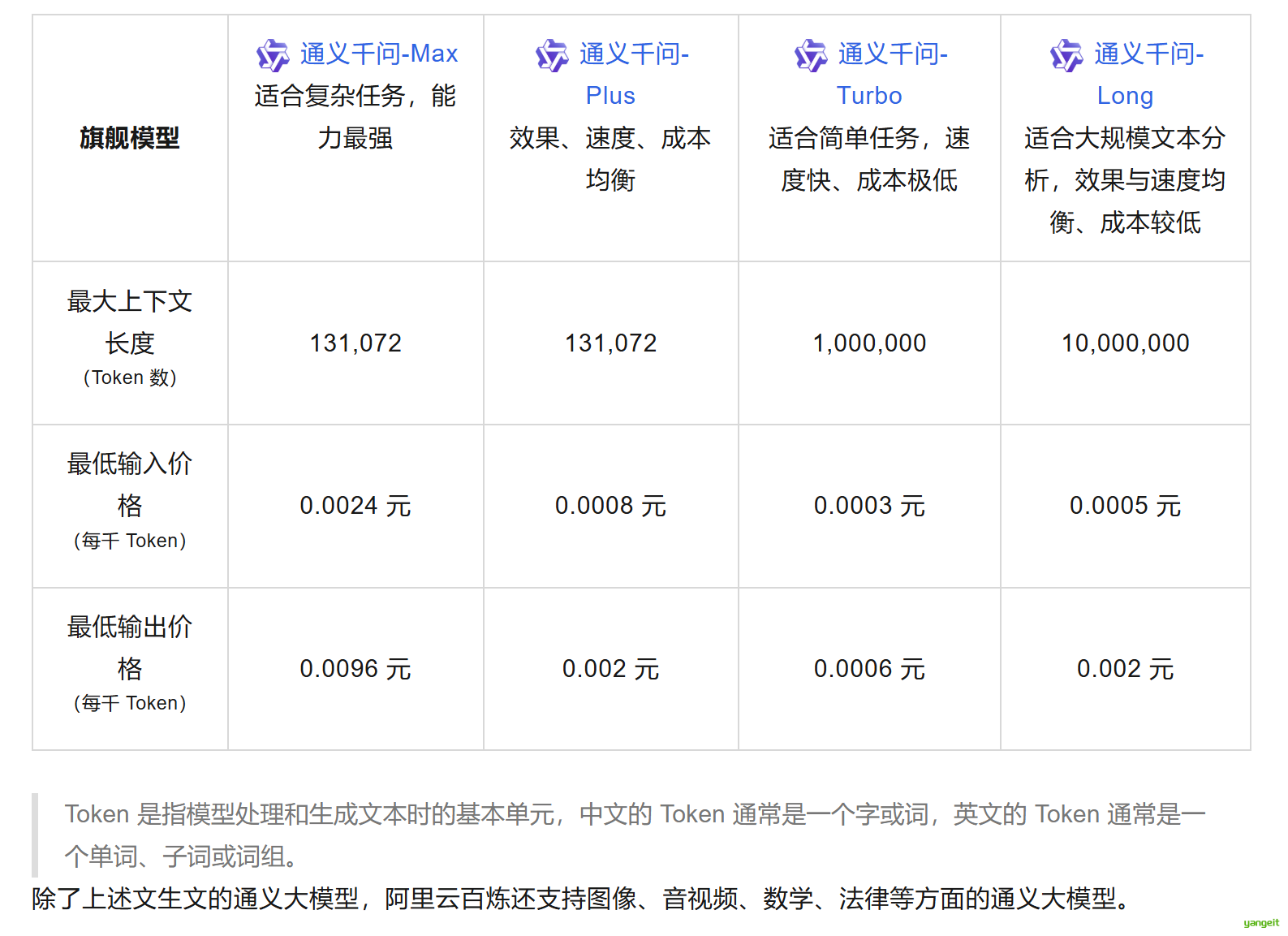This screenshot has height=936, width=1288.
Task: Click the 通义千问-Max model icon
Action: [x=273, y=55]
